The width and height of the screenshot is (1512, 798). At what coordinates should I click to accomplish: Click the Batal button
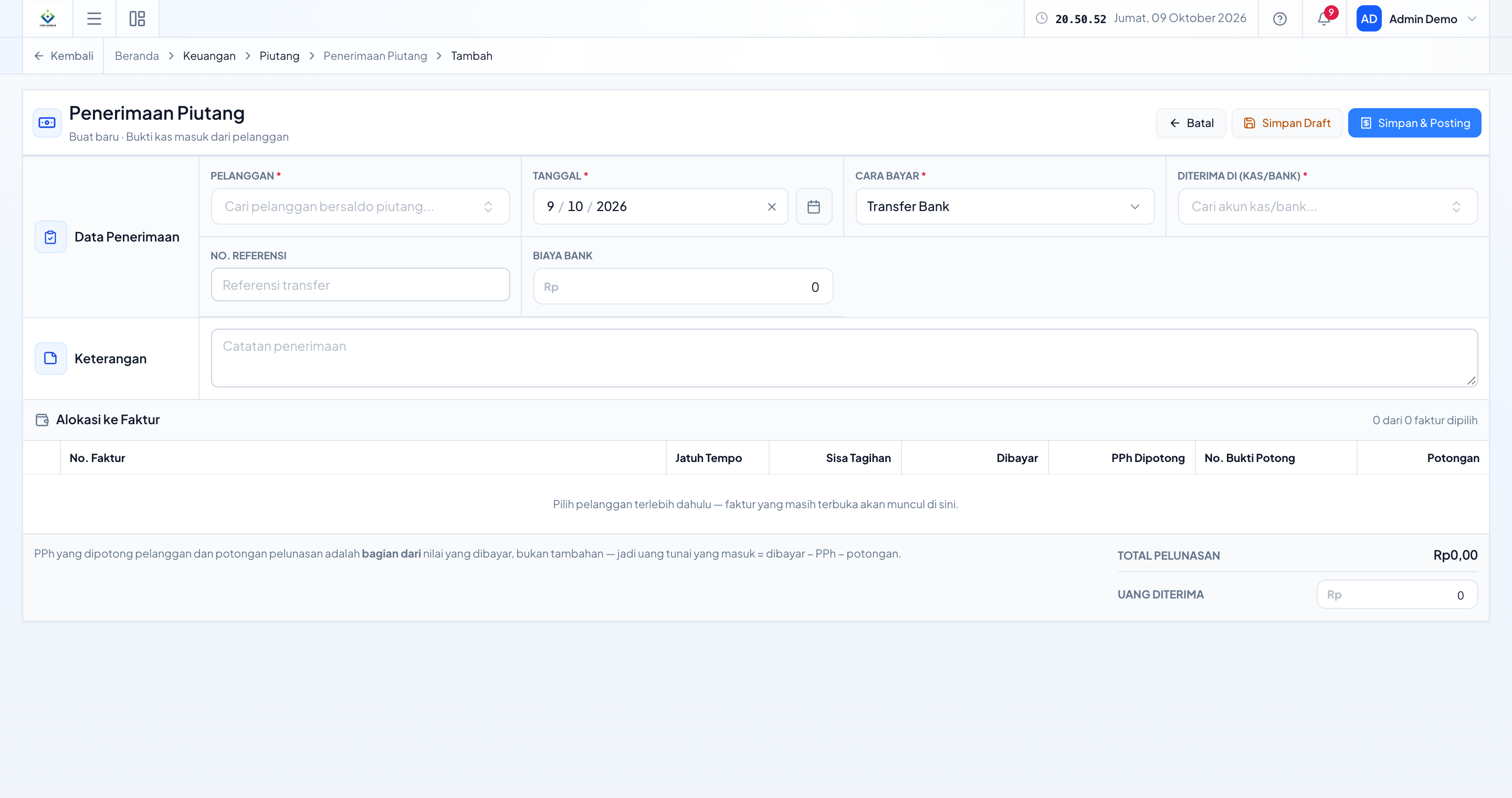pos(1191,123)
